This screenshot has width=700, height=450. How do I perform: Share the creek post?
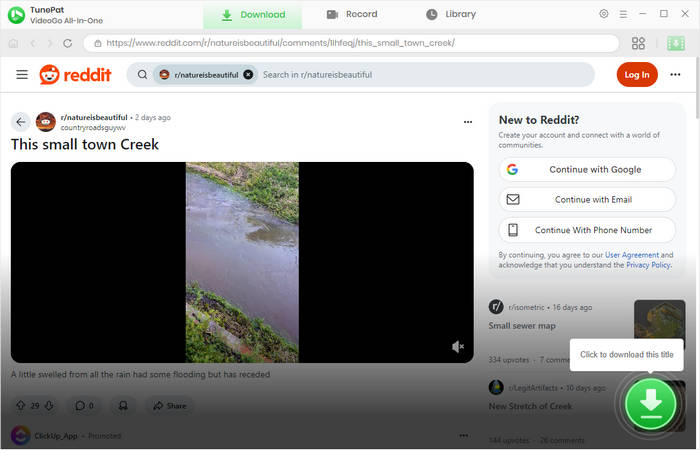coord(170,405)
